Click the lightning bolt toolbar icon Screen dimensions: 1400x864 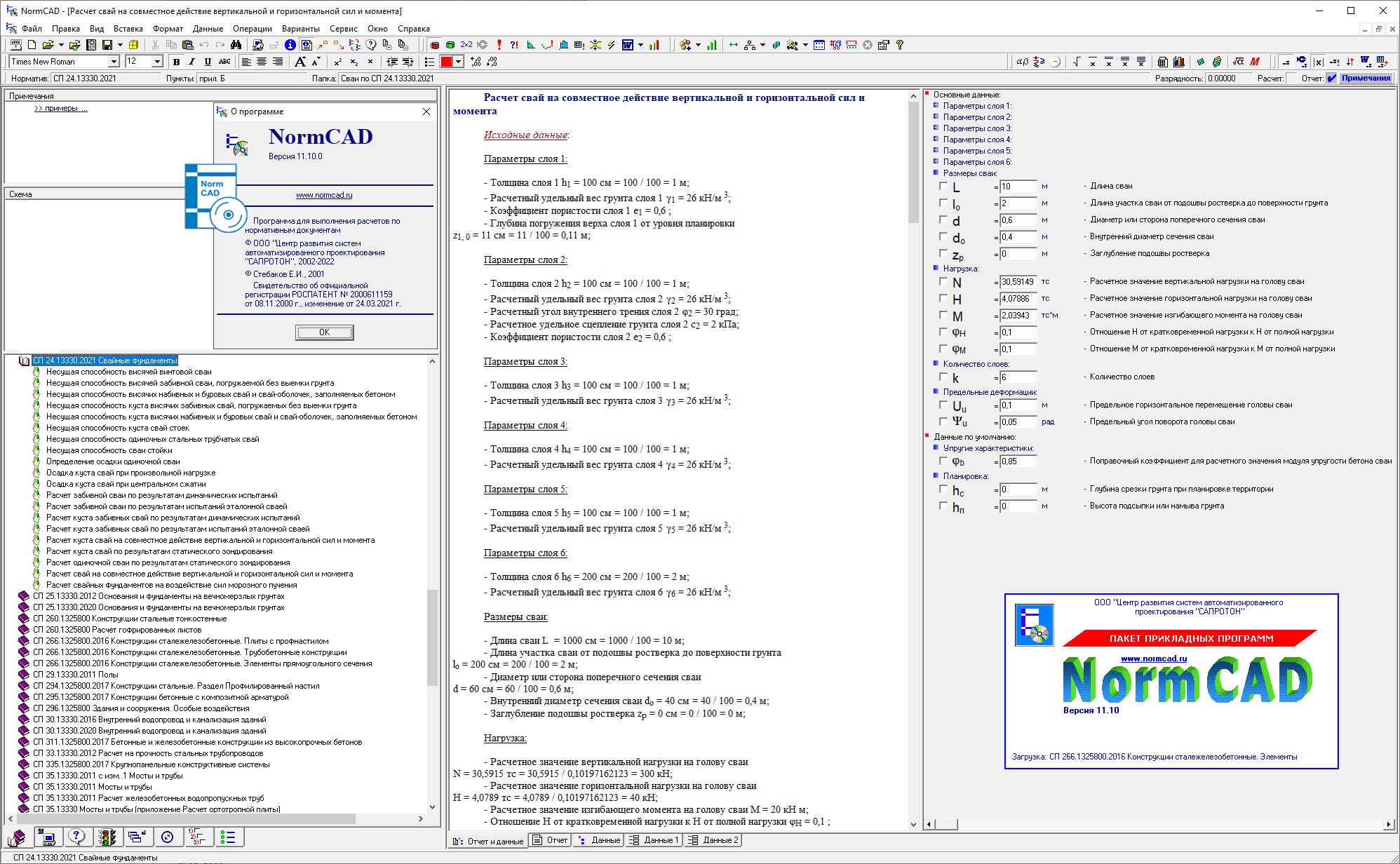tap(611, 45)
